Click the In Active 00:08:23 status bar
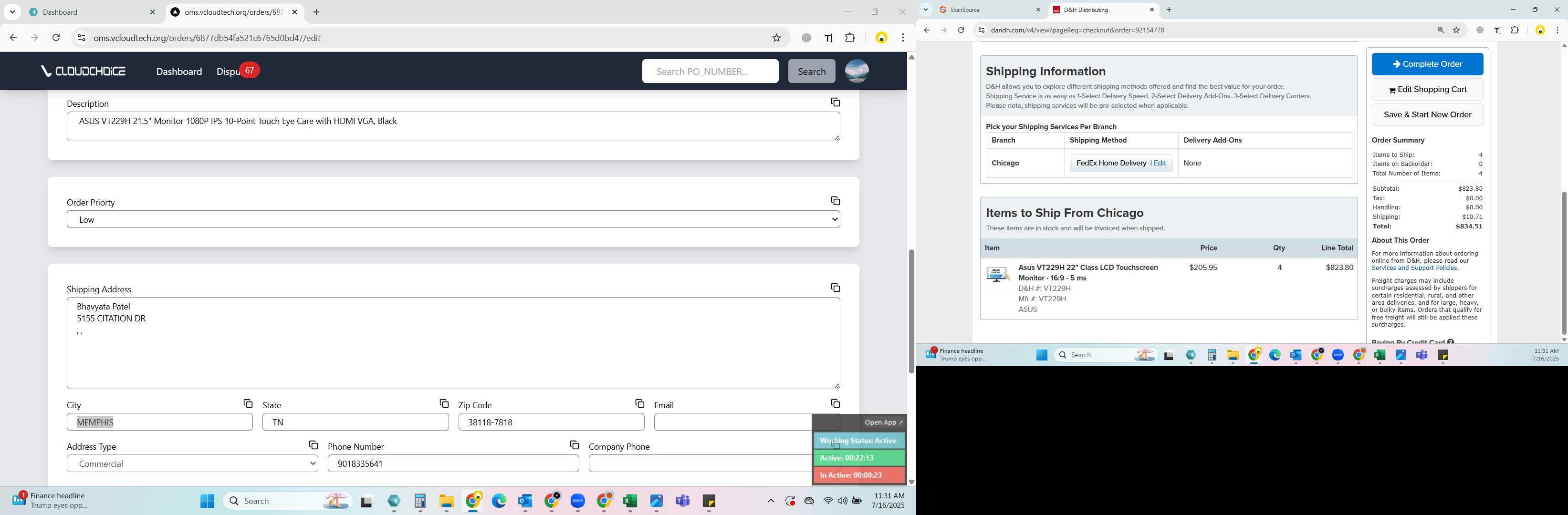 [859, 475]
